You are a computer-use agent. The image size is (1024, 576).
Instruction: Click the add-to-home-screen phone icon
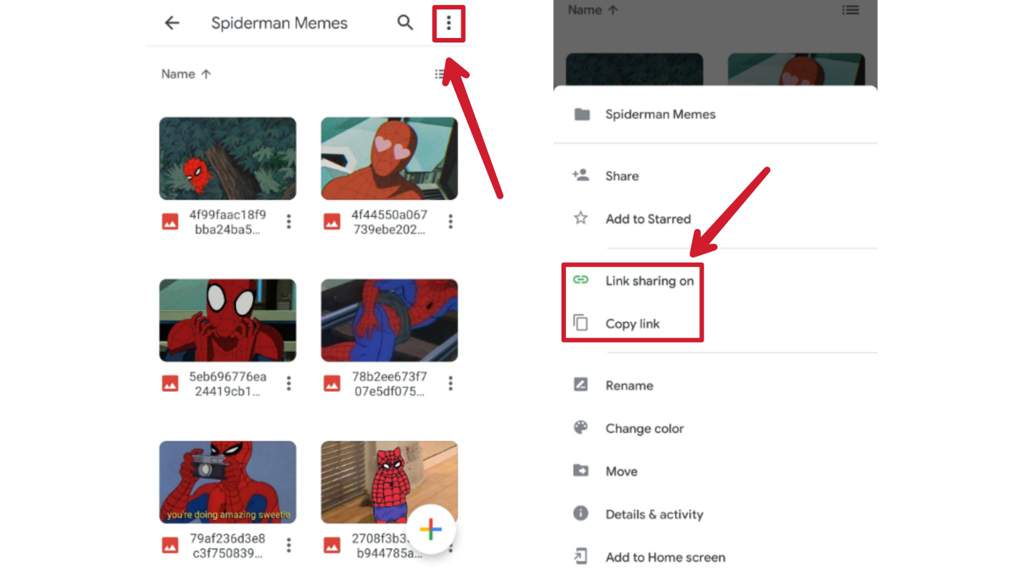pyautogui.click(x=581, y=556)
